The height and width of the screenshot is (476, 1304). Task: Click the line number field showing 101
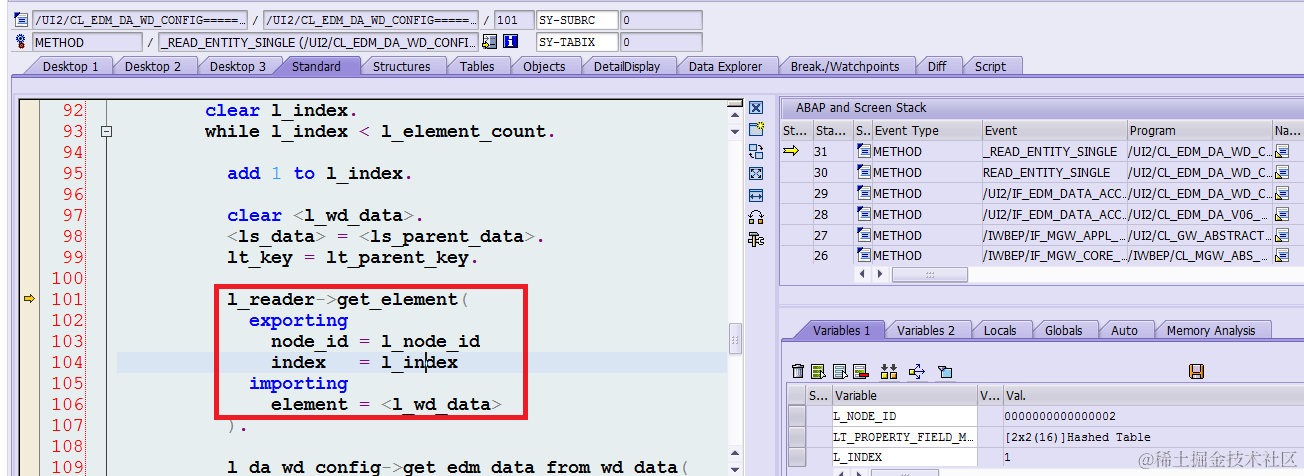(514, 20)
